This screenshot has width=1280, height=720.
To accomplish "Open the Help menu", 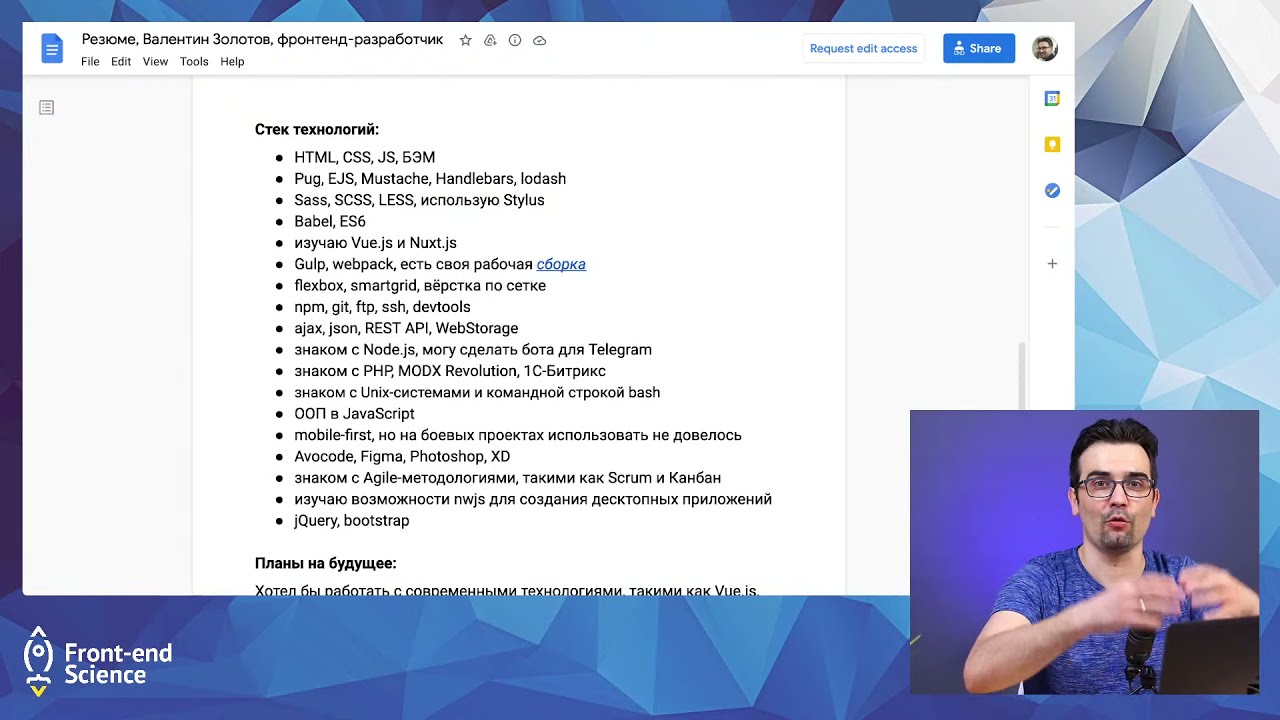I will coord(232,62).
